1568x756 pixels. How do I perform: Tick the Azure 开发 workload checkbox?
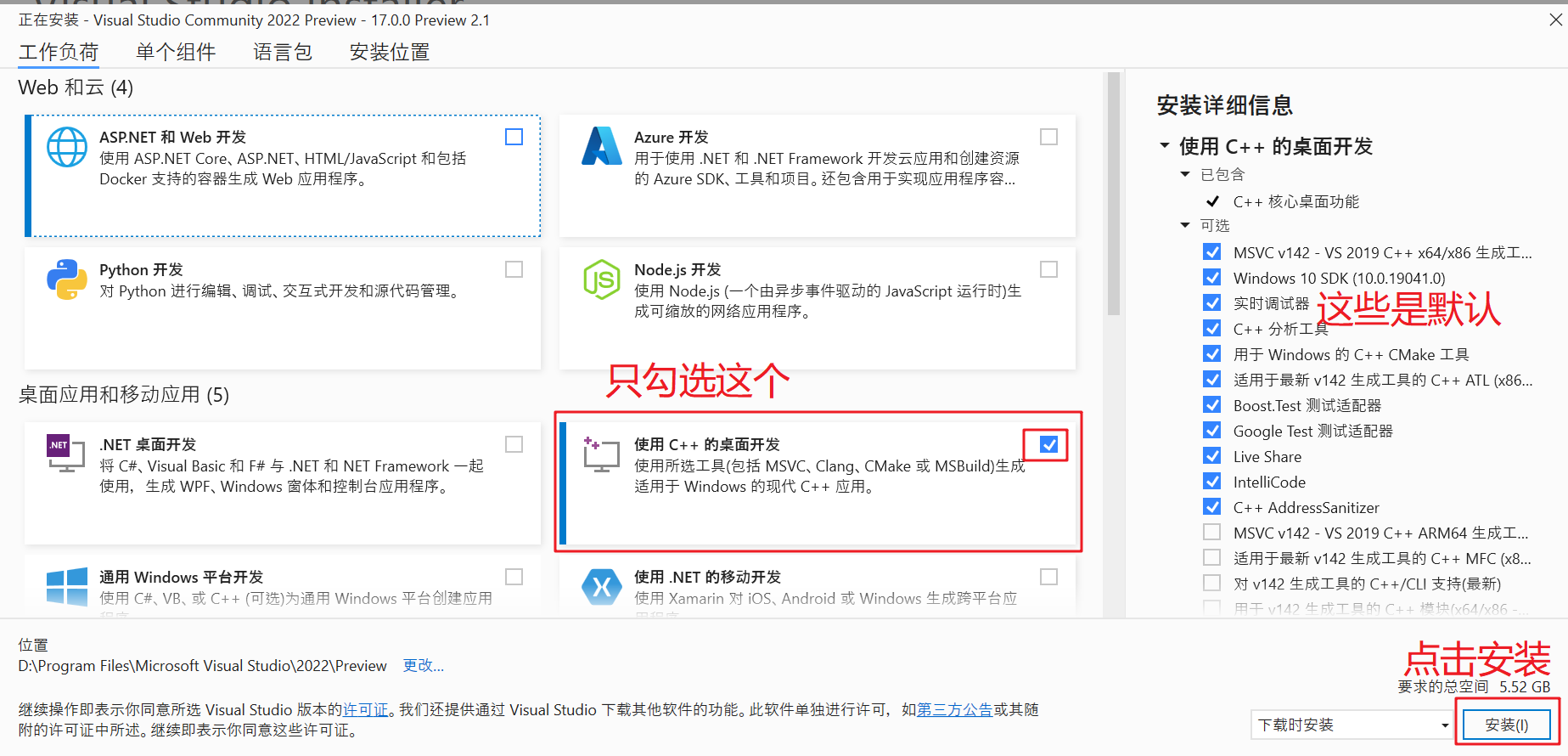pyautogui.click(x=1048, y=137)
